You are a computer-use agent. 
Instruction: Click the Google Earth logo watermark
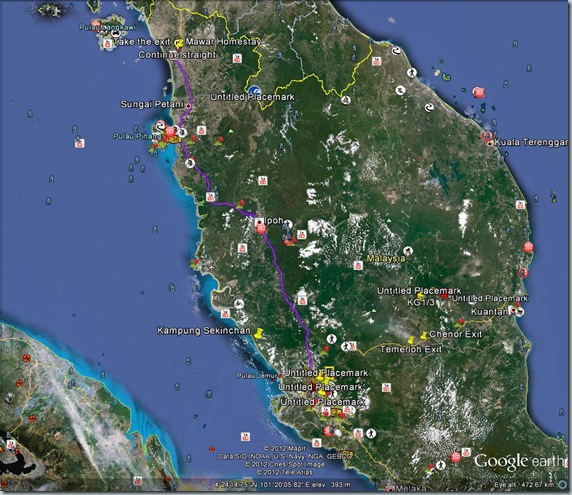[520, 461]
